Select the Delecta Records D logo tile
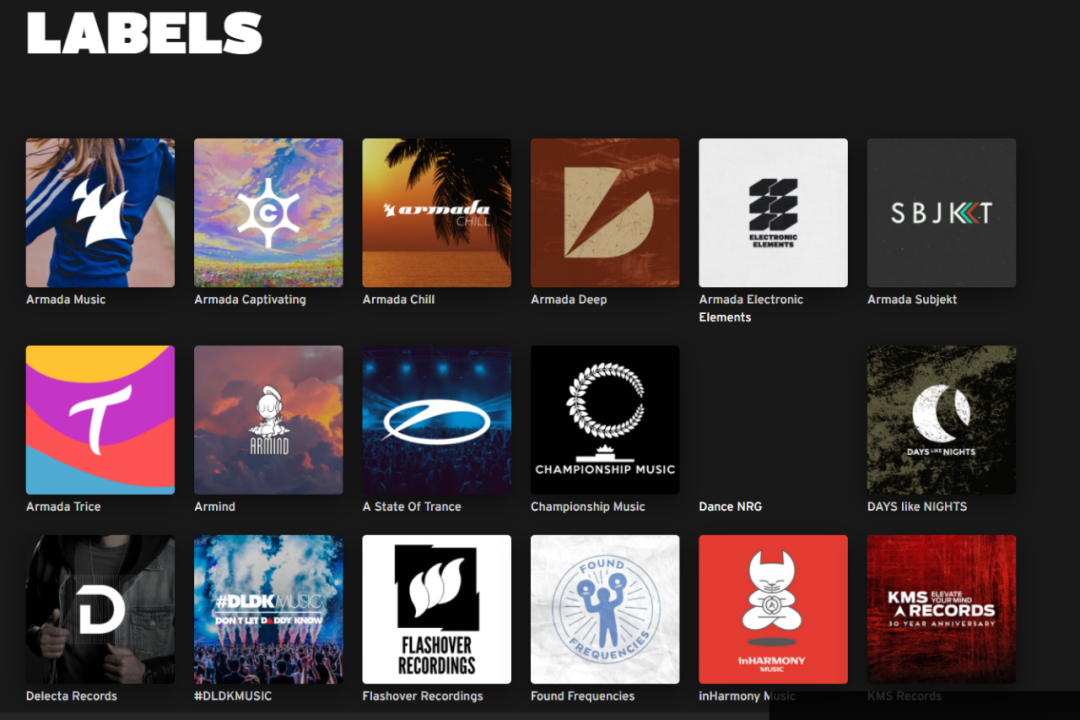The width and height of the screenshot is (1080, 720). (x=100, y=609)
